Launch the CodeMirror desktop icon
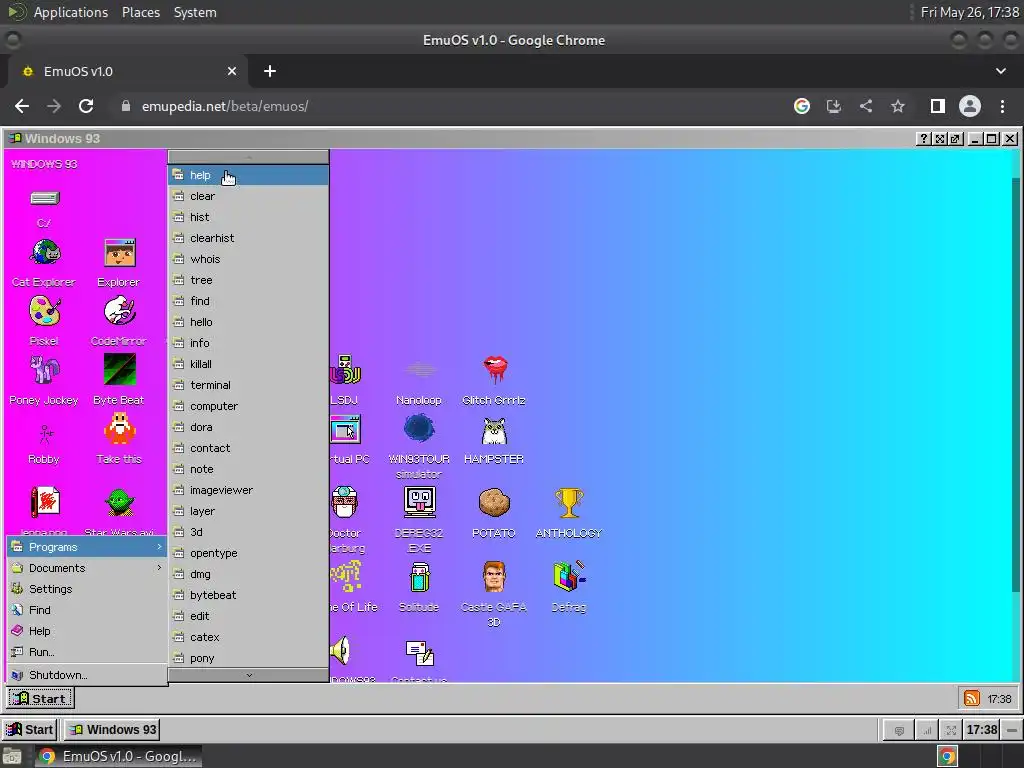The width and height of the screenshot is (1024, 768). [120, 312]
